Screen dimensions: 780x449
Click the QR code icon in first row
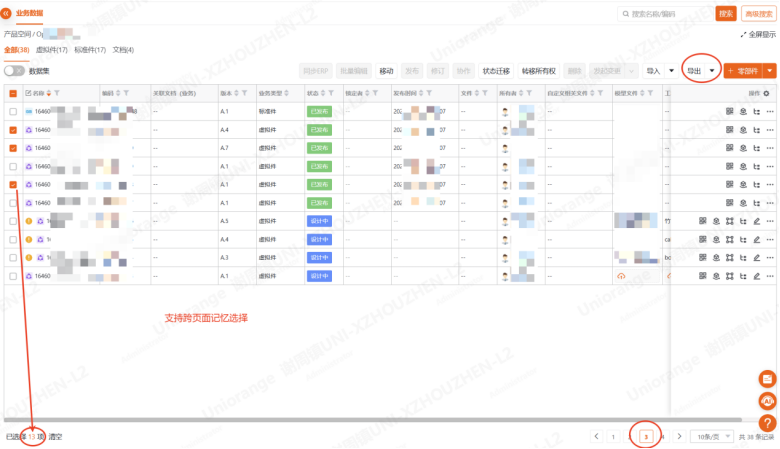(x=702, y=112)
